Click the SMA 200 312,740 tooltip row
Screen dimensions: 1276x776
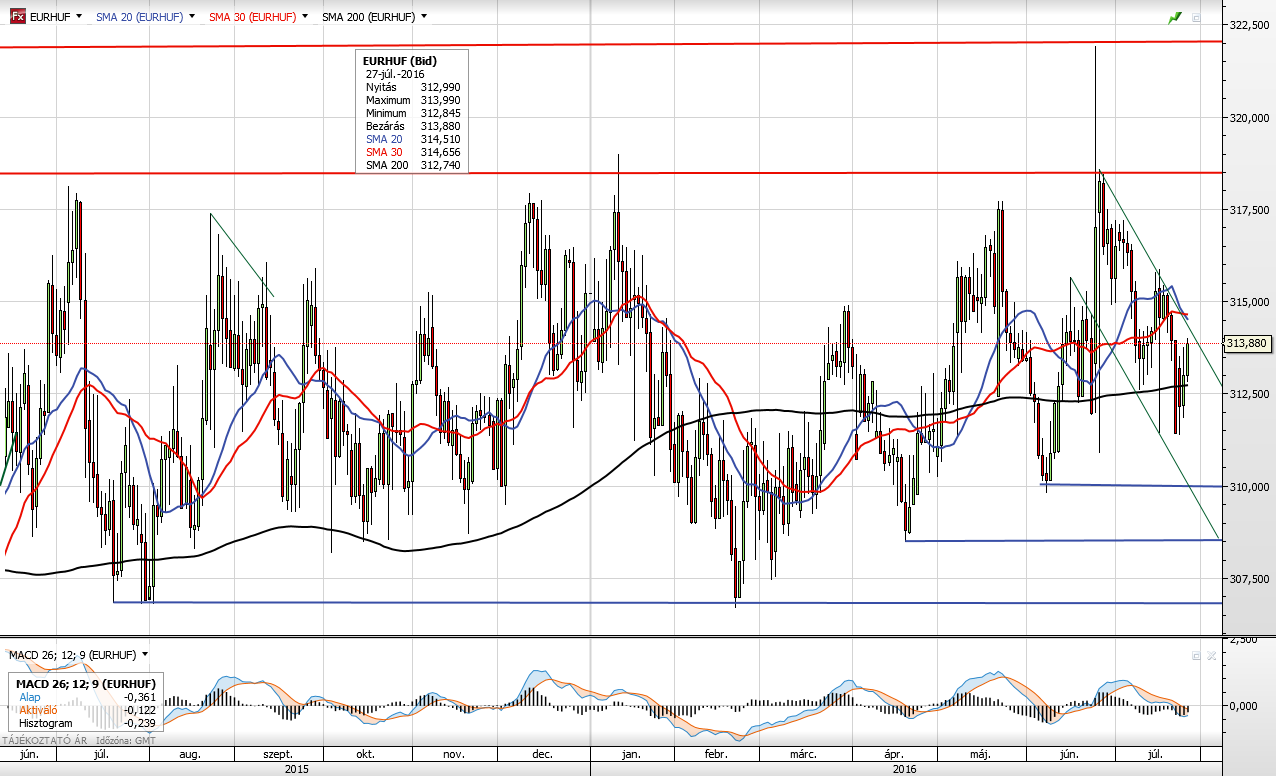point(412,165)
